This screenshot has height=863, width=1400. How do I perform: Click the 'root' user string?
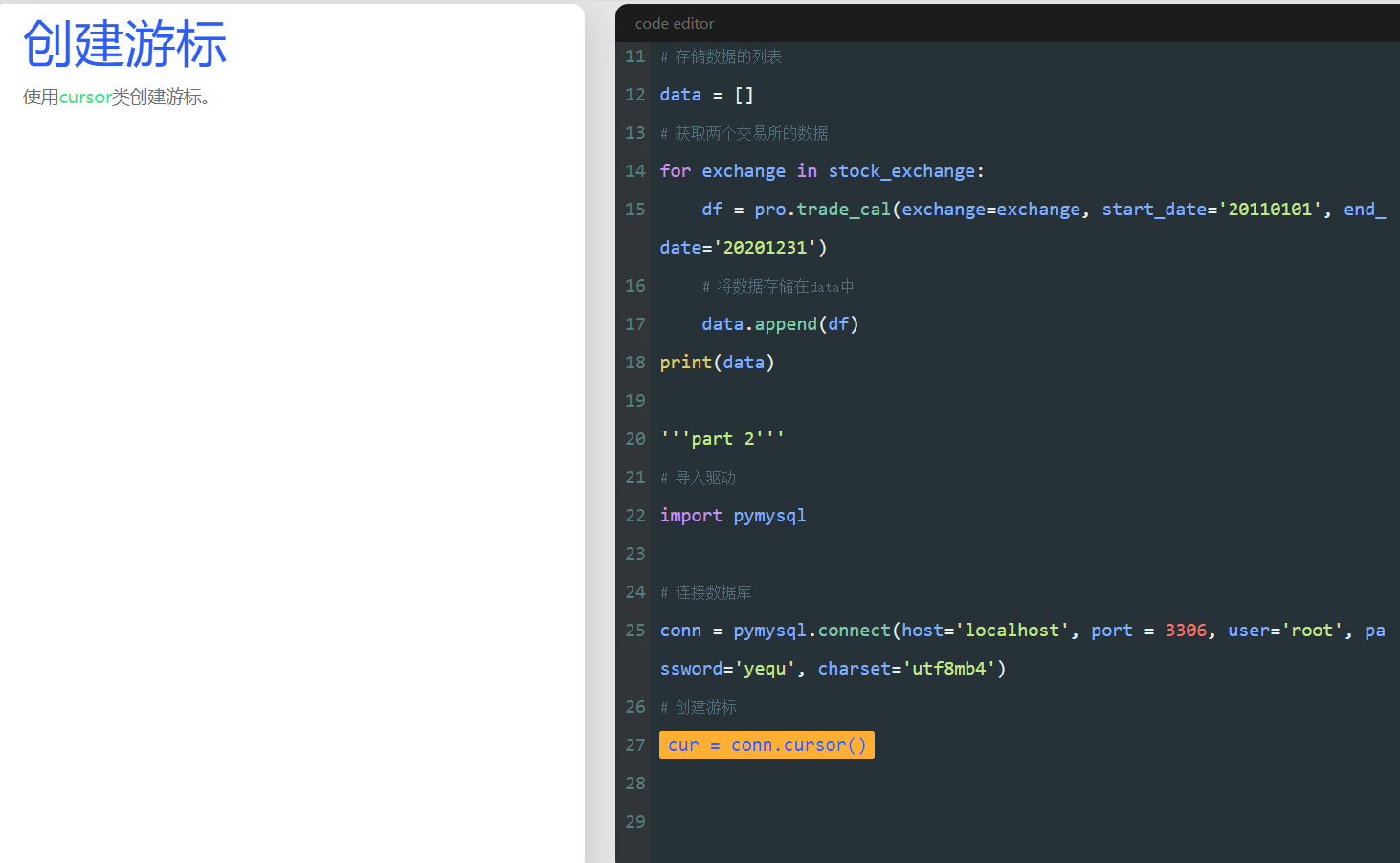point(1312,631)
